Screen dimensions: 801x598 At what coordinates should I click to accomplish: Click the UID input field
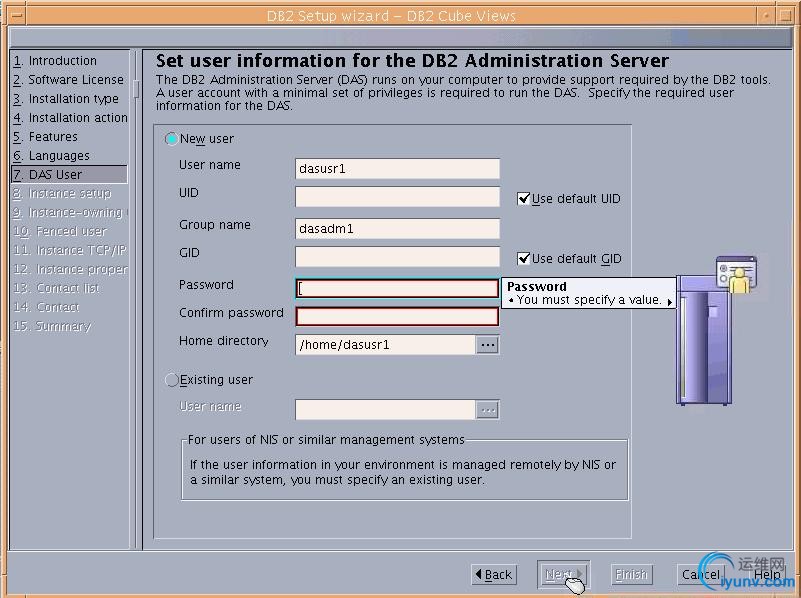397,197
